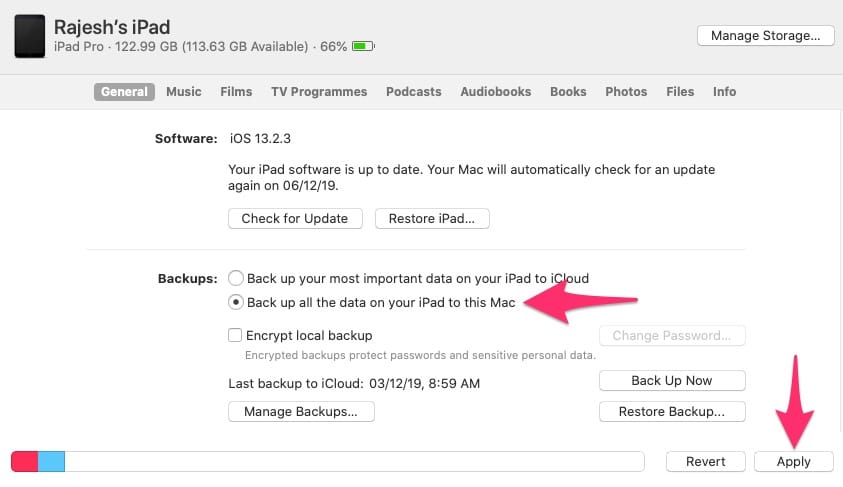Open the Films tab
The height and width of the screenshot is (487, 843).
[236, 91]
